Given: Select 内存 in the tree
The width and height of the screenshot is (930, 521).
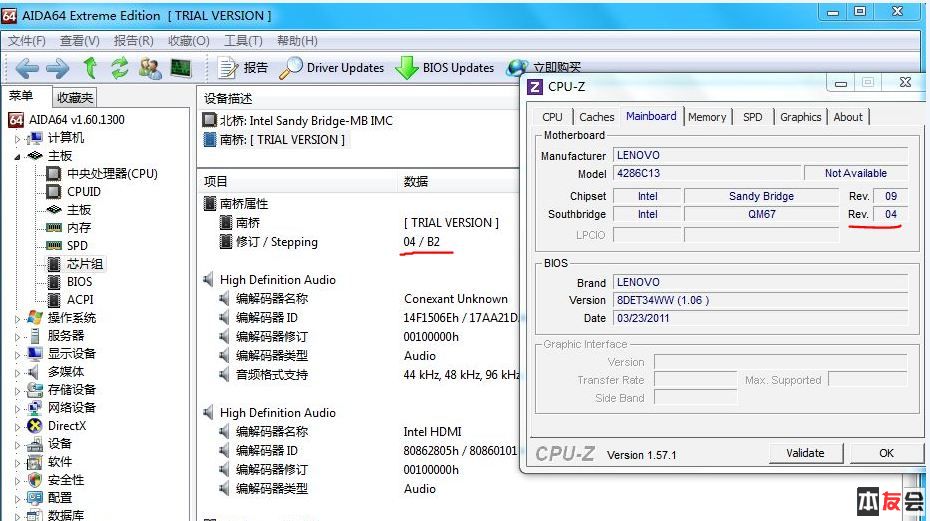Looking at the screenshot, I should [x=79, y=228].
